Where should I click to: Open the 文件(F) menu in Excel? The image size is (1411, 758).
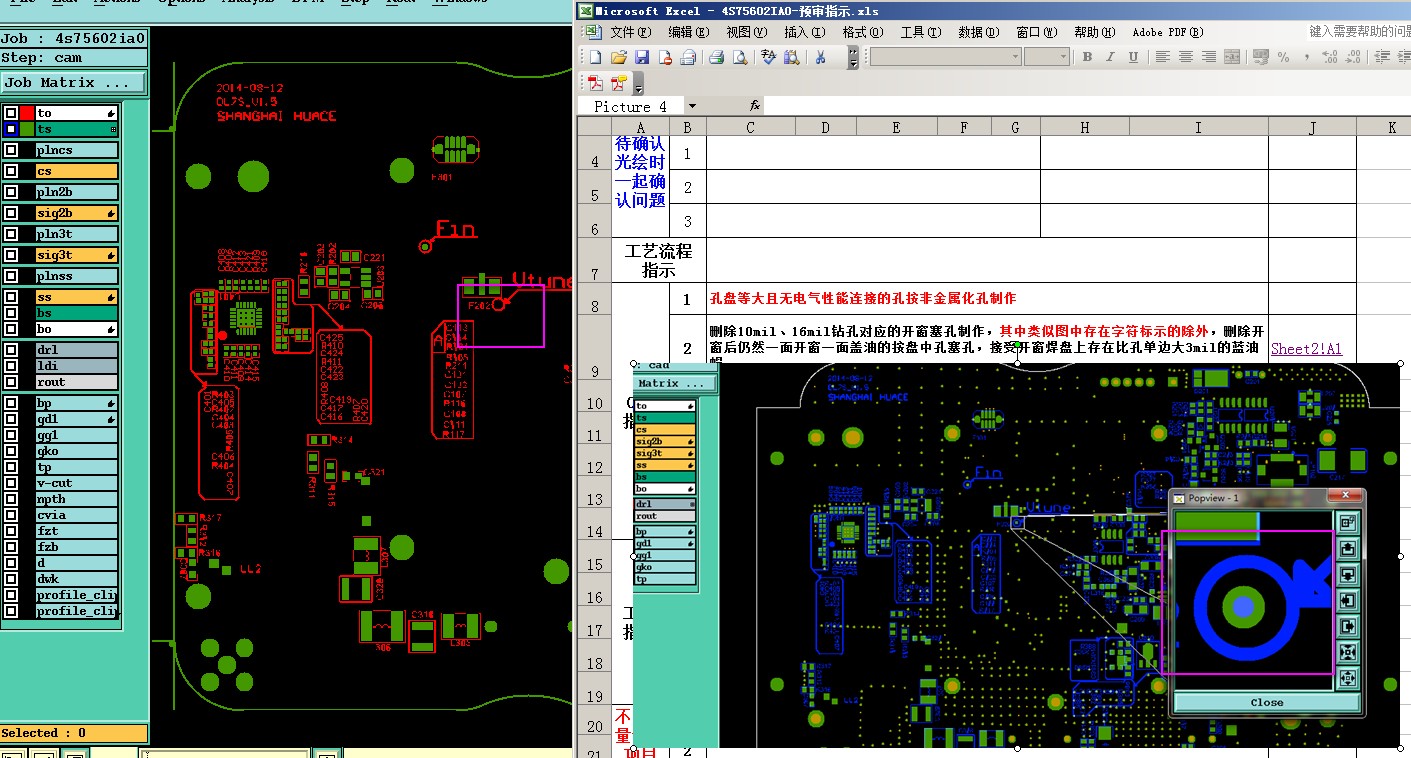point(629,32)
